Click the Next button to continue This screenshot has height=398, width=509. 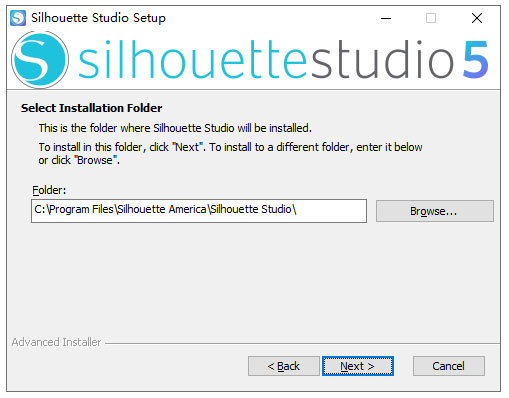point(358,366)
